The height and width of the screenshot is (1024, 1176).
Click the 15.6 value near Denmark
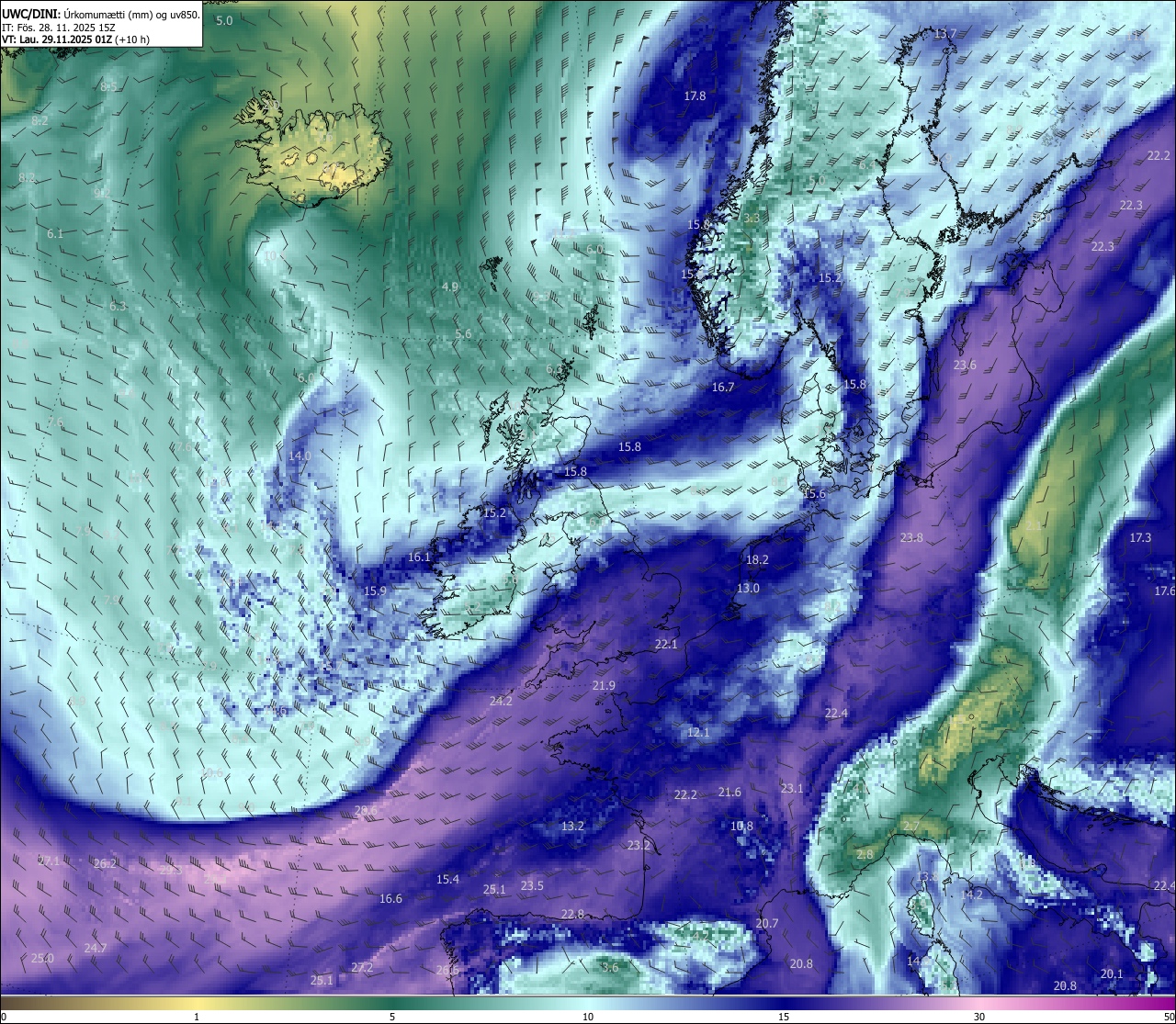pyautogui.click(x=814, y=494)
